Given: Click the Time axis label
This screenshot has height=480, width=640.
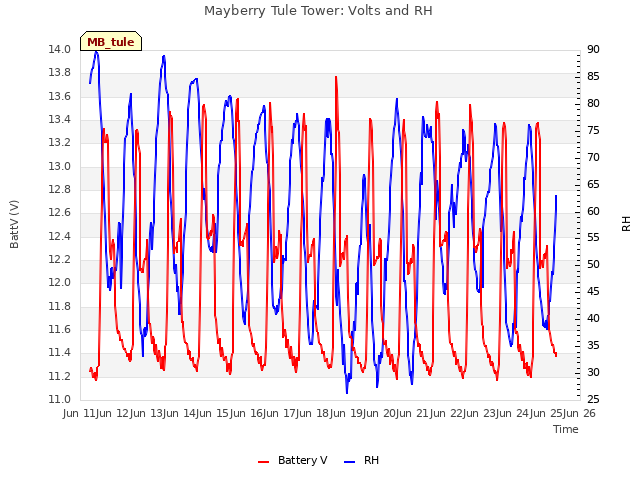Looking at the screenshot, I should point(566,429).
